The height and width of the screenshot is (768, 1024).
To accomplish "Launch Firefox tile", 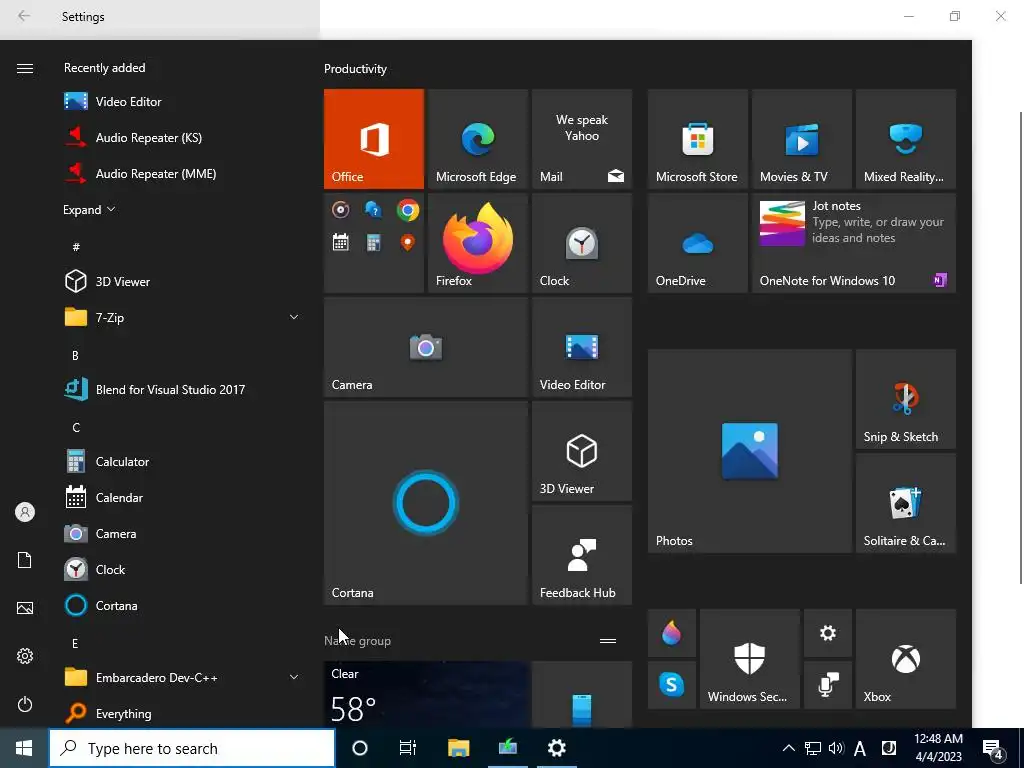I will 477,243.
